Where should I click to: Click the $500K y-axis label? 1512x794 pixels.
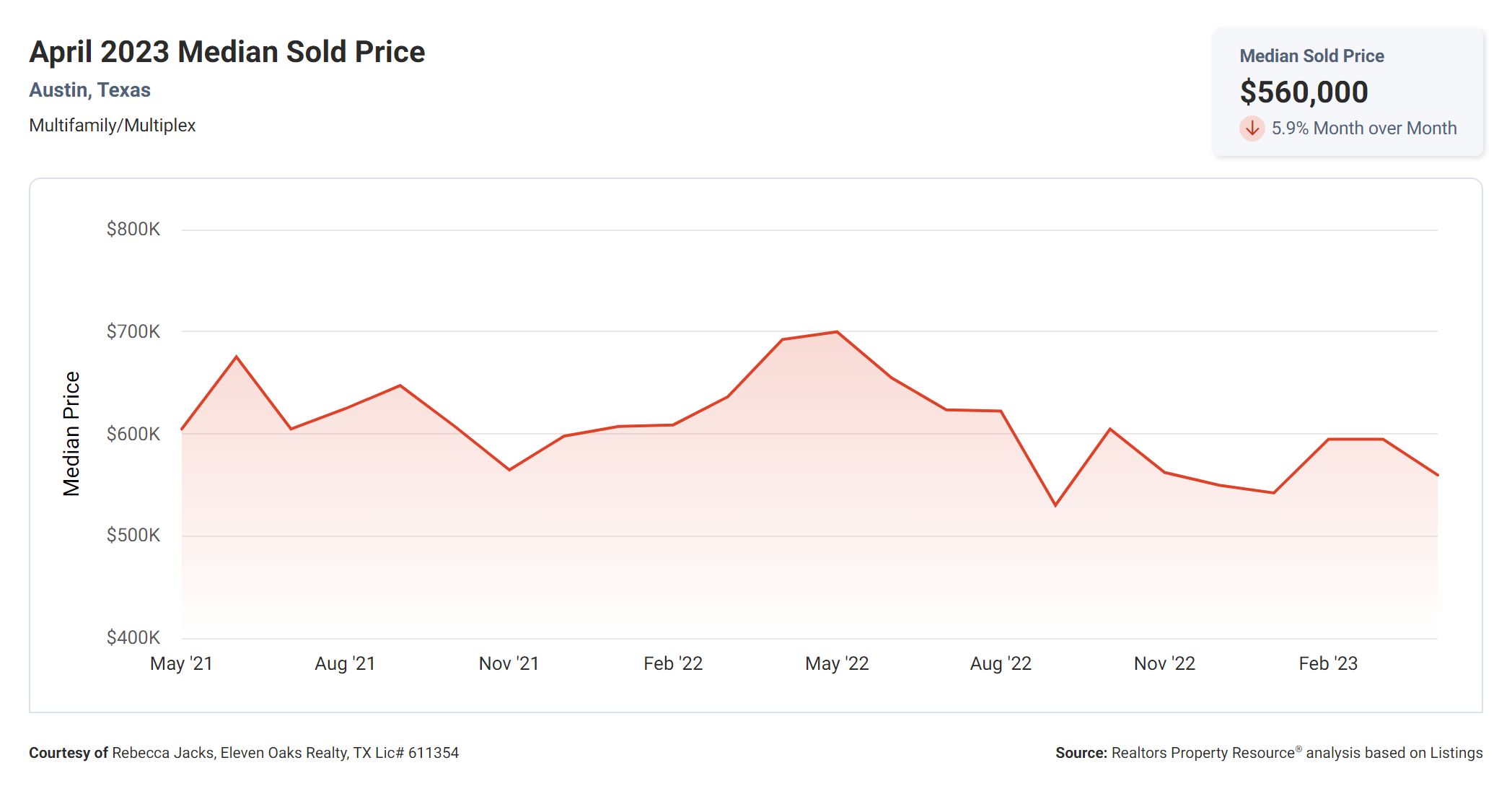(x=133, y=536)
